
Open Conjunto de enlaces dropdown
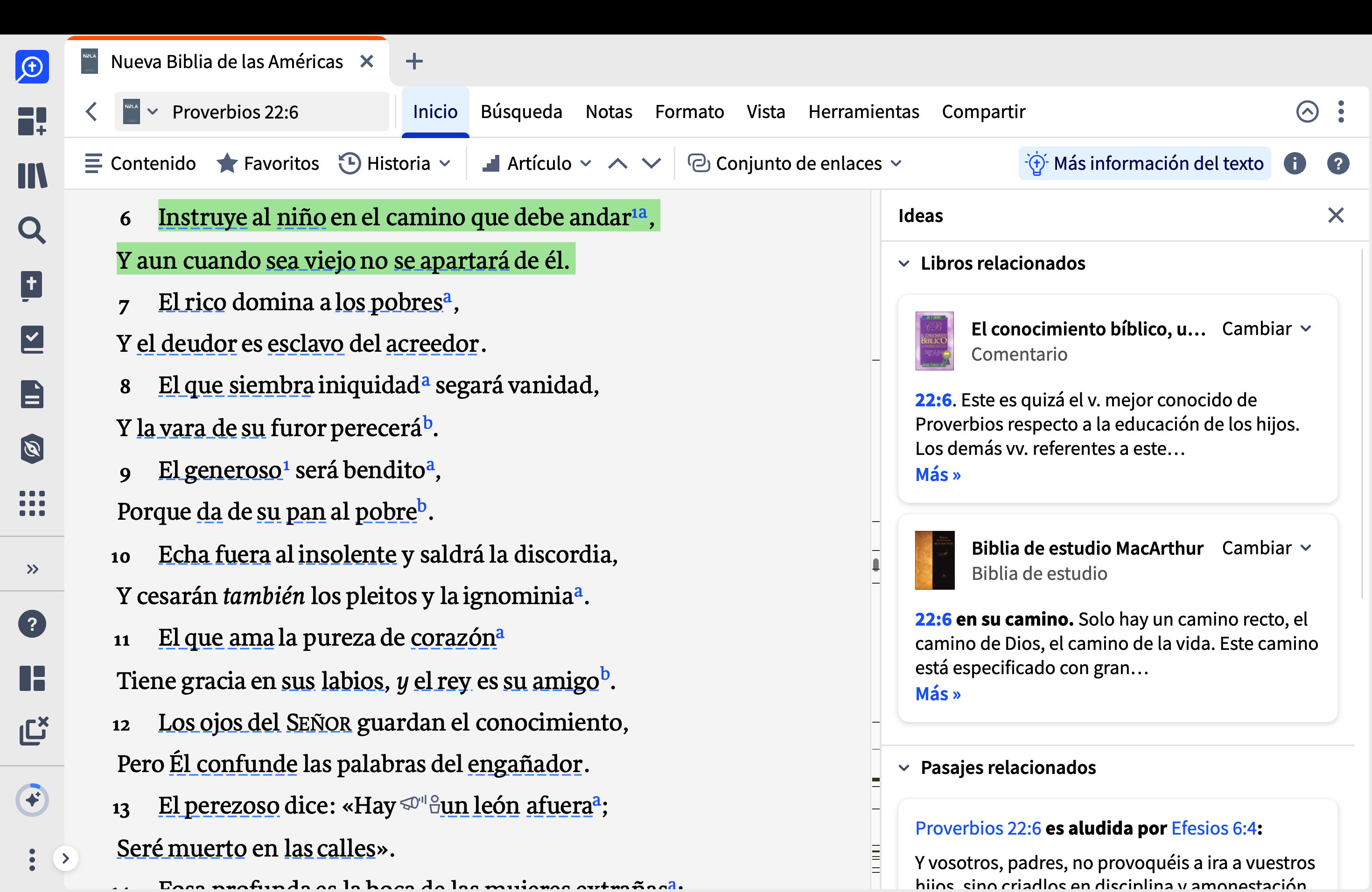pyautogui.click(x=794, y=164)
